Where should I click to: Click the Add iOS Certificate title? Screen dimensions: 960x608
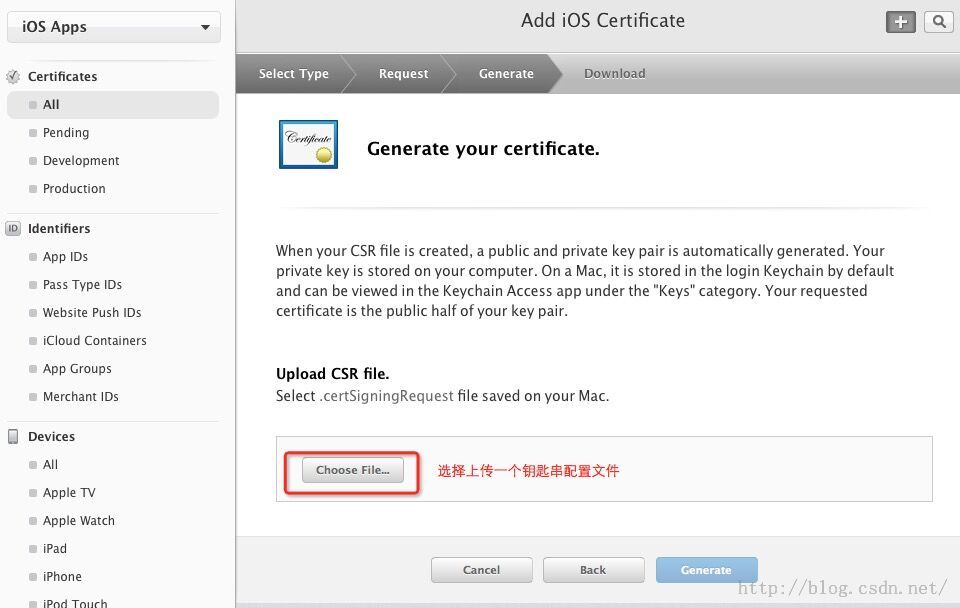tap(602, 21)
